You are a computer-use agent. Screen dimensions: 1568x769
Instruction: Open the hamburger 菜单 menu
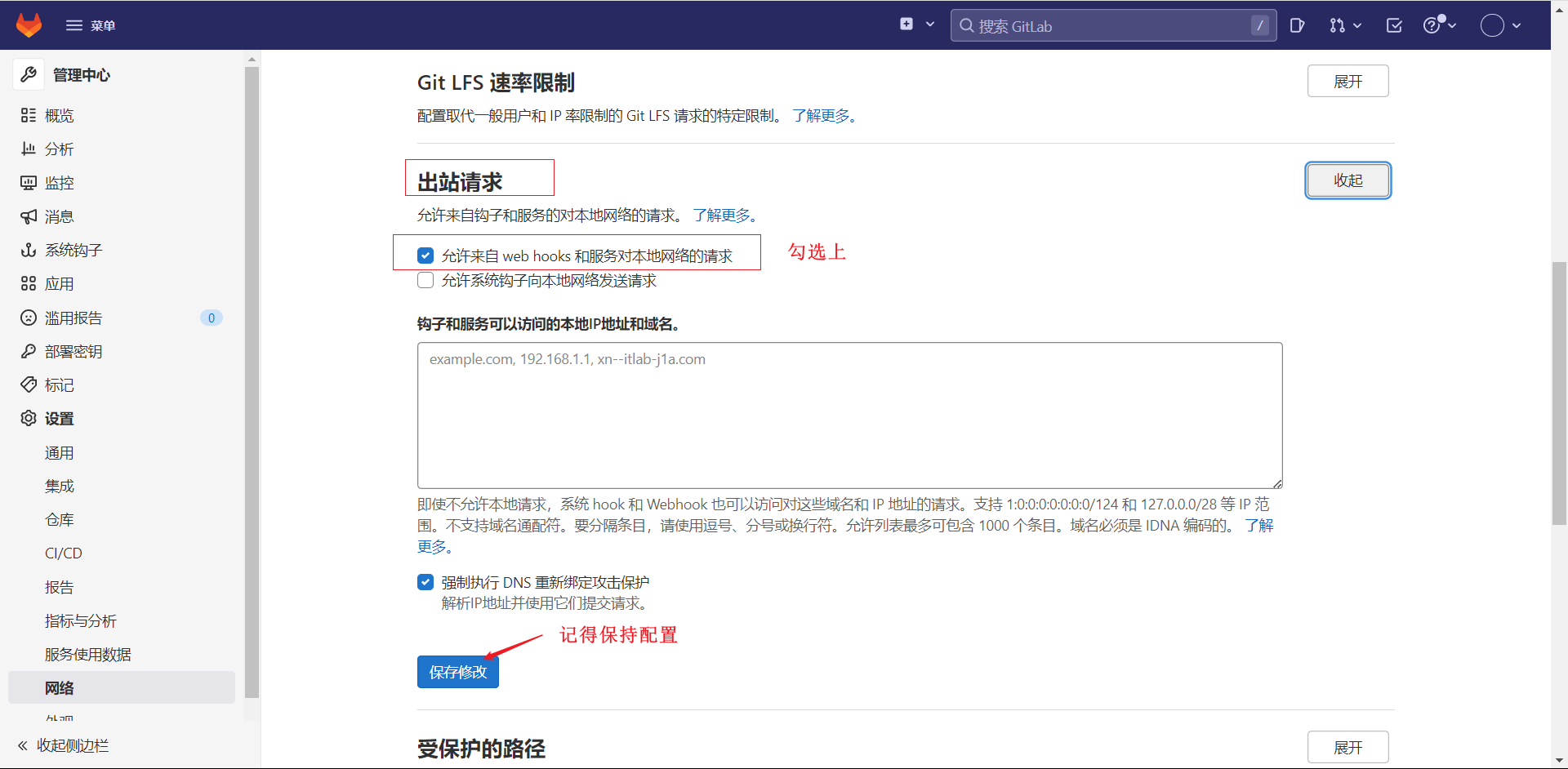[91, 25]
